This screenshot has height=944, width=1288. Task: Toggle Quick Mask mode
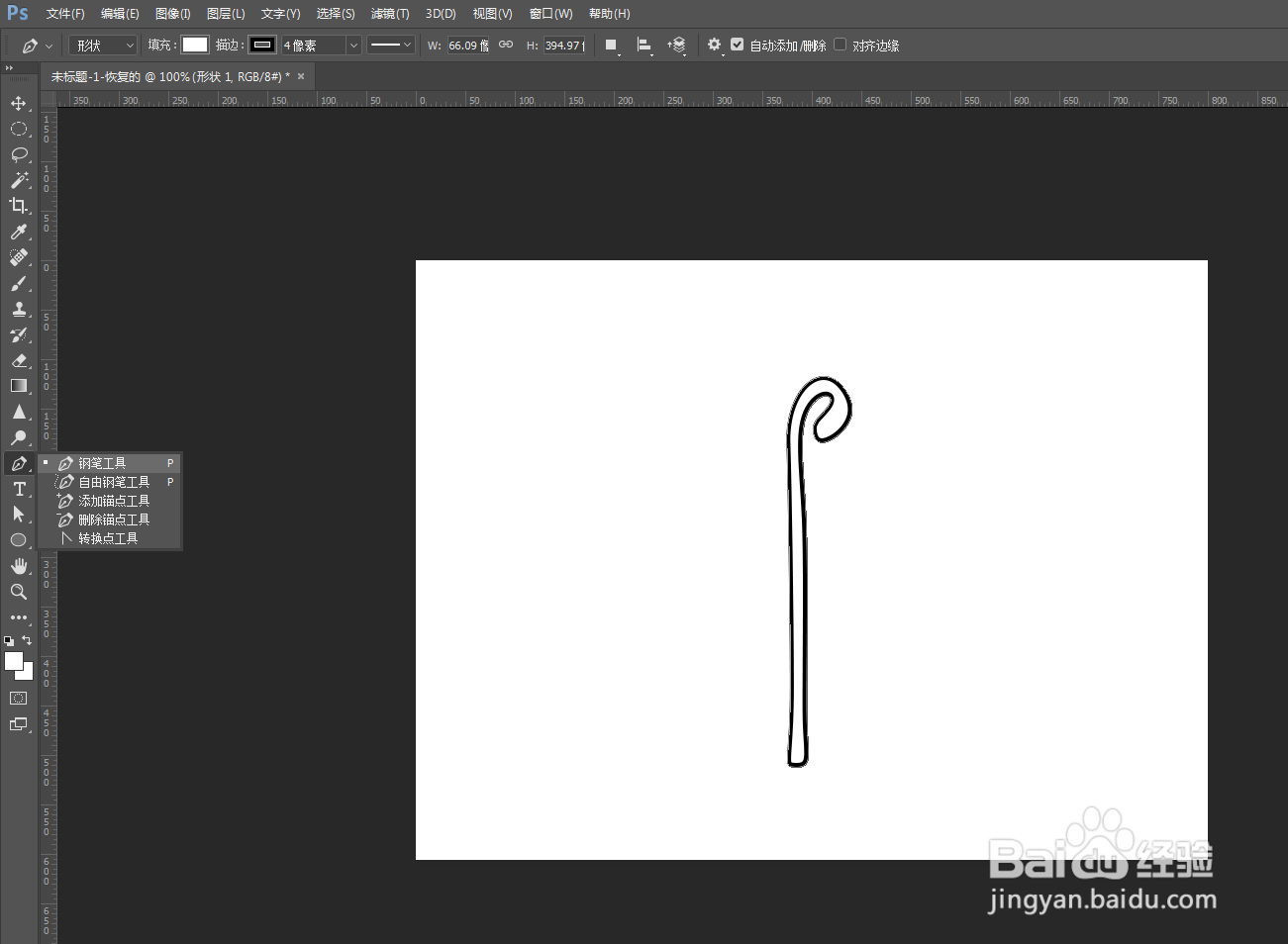pyautogui.click(x=18, y=699)
